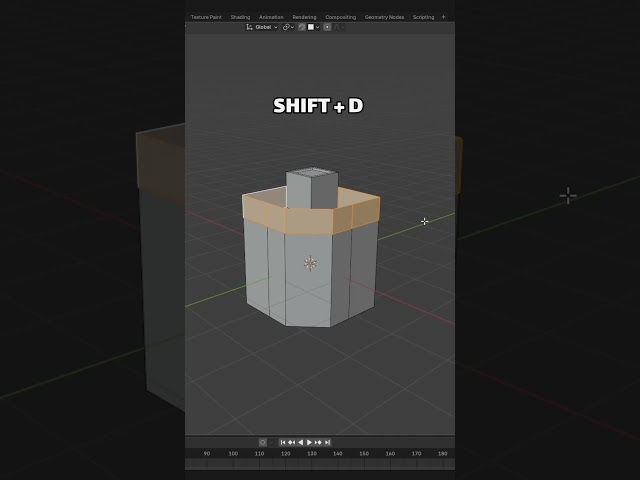Image resolution: width=640 pixels, height=480 pixels.
Task: Click frame 140 on the timeline
Action: [338, 453]
